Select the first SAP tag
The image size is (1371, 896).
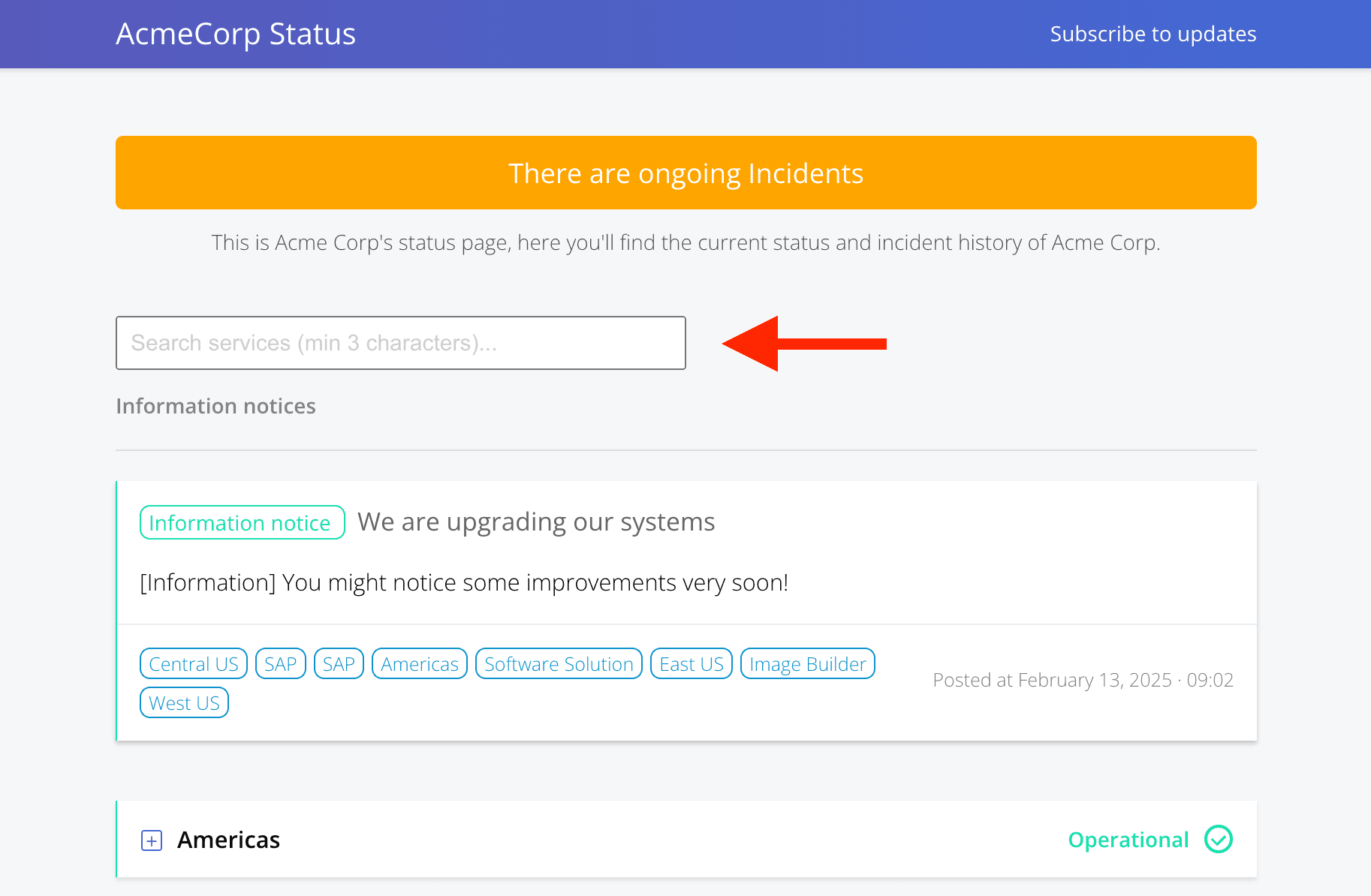coord(280,663)
